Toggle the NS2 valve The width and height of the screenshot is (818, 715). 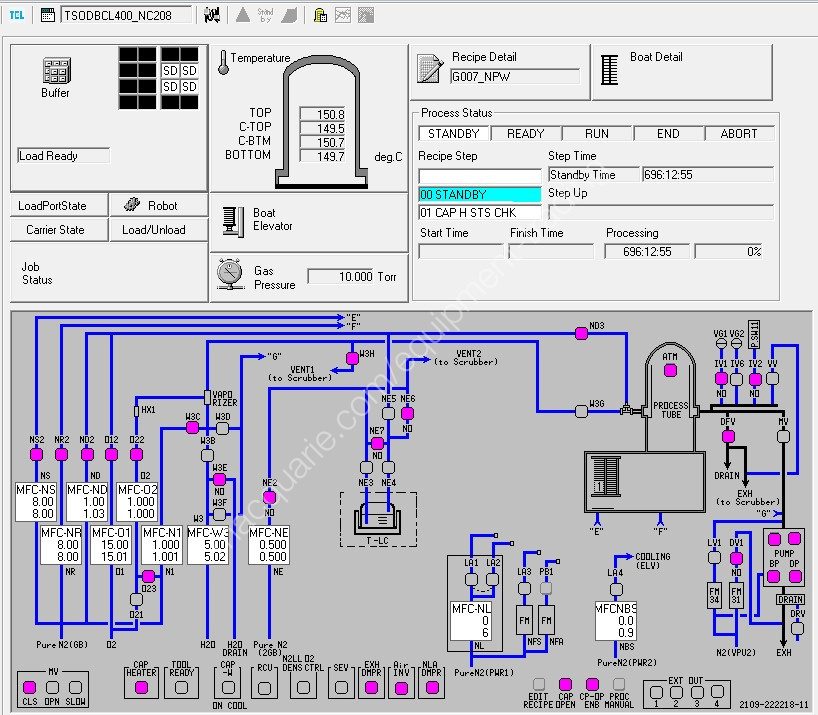pyautogui.click(x=37, y=454)
